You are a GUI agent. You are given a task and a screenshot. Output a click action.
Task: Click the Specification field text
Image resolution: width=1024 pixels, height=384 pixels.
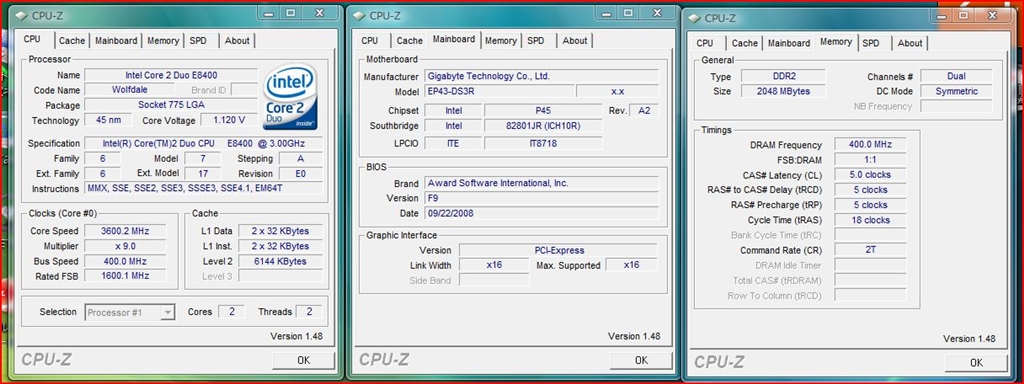pyautogui.click(x=203, y=143)
